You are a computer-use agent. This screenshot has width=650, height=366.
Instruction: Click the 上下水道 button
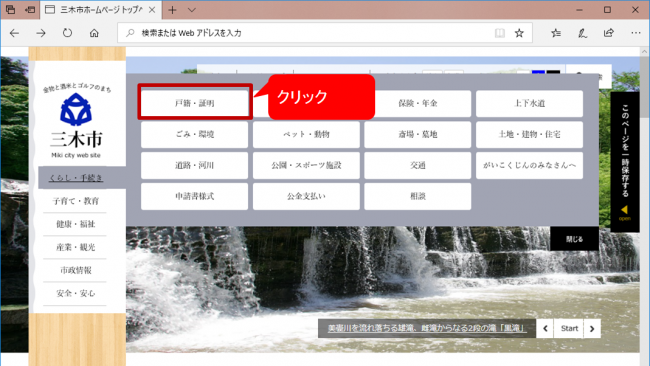point(529,103)
